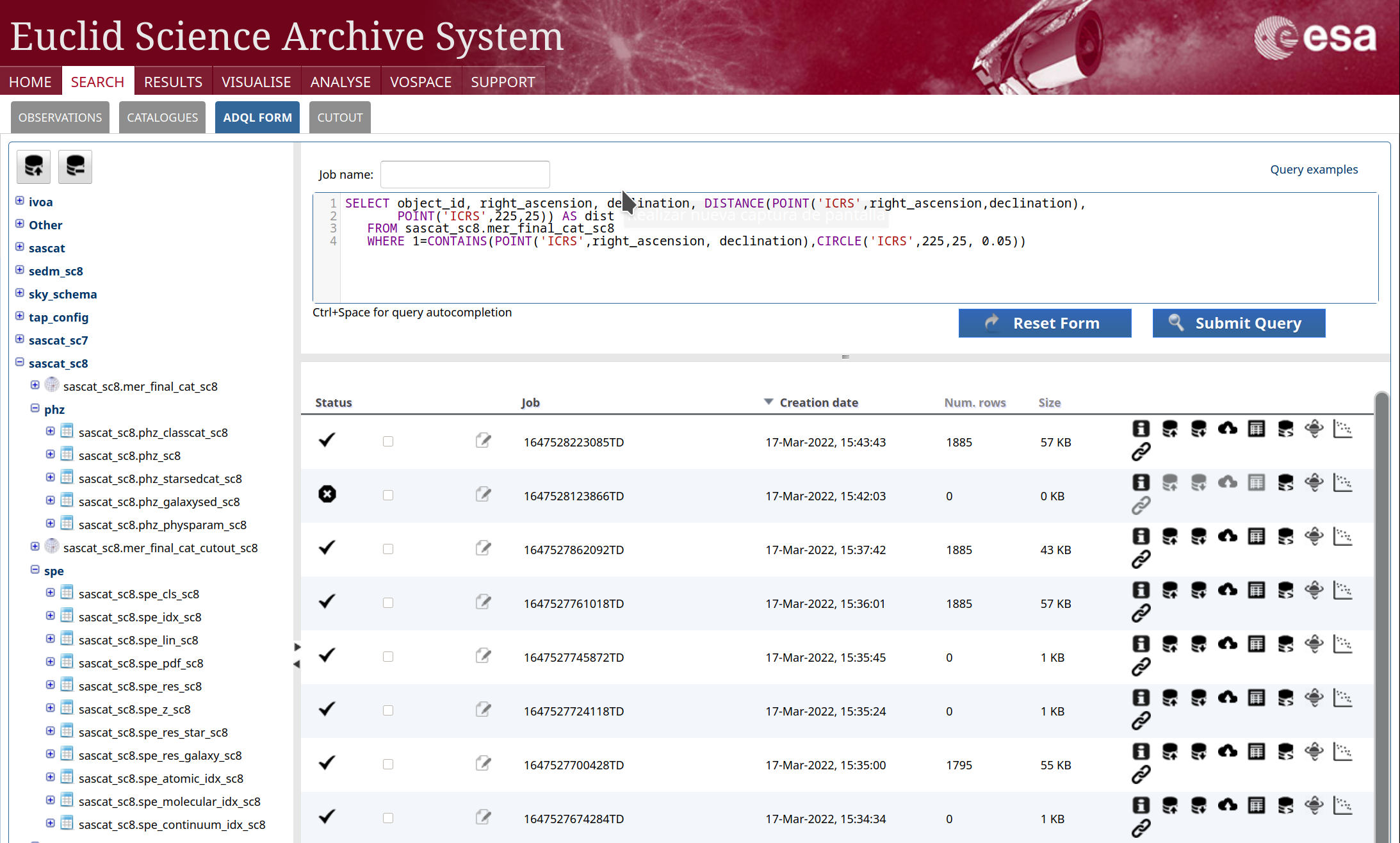This screenshot has width=1400, height=843.
Task: Edit job name pencil for 1647528223085TD
Action: (x=484, y=440)
